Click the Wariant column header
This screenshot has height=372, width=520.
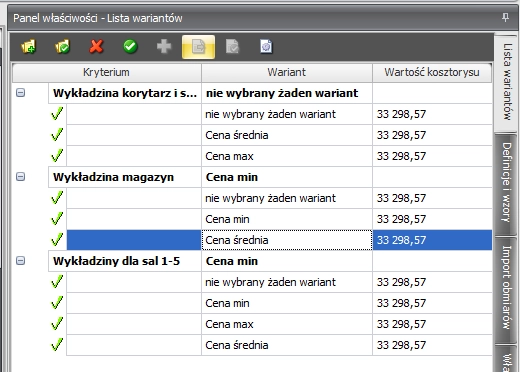point(287,72)
